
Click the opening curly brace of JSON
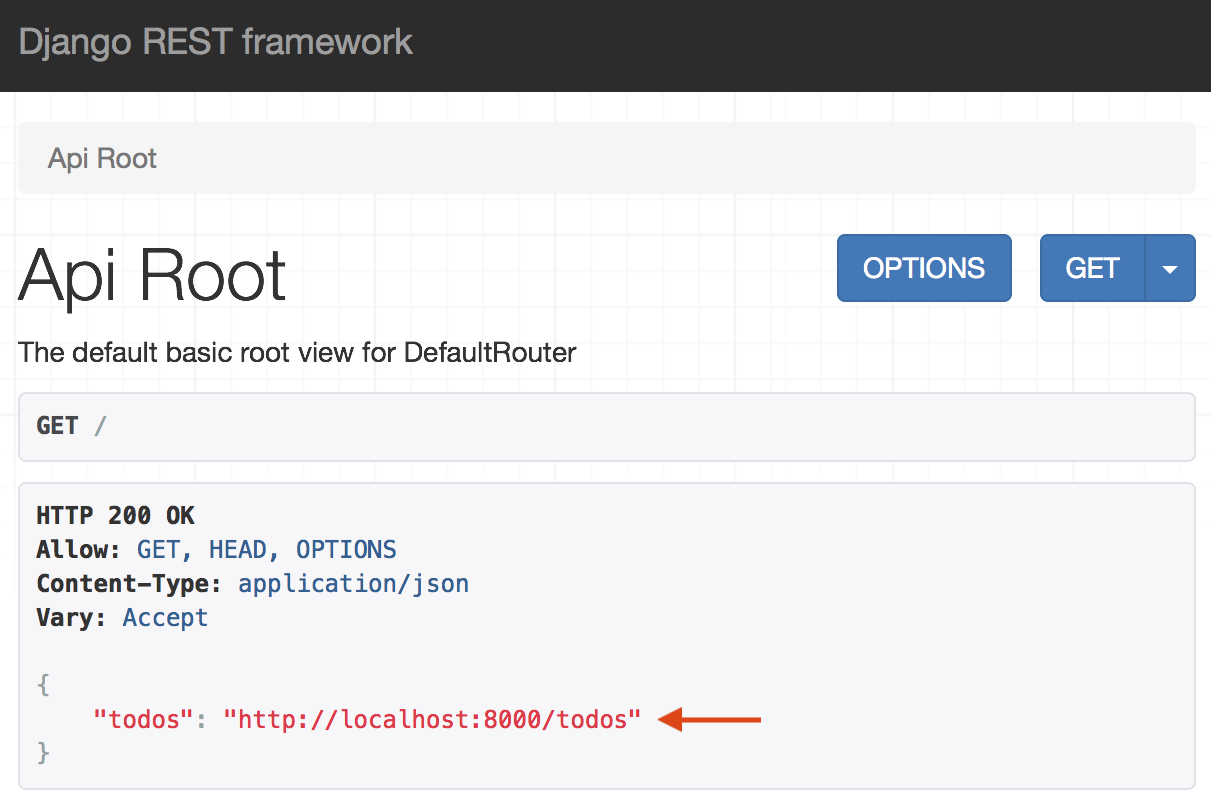[43, 685]
